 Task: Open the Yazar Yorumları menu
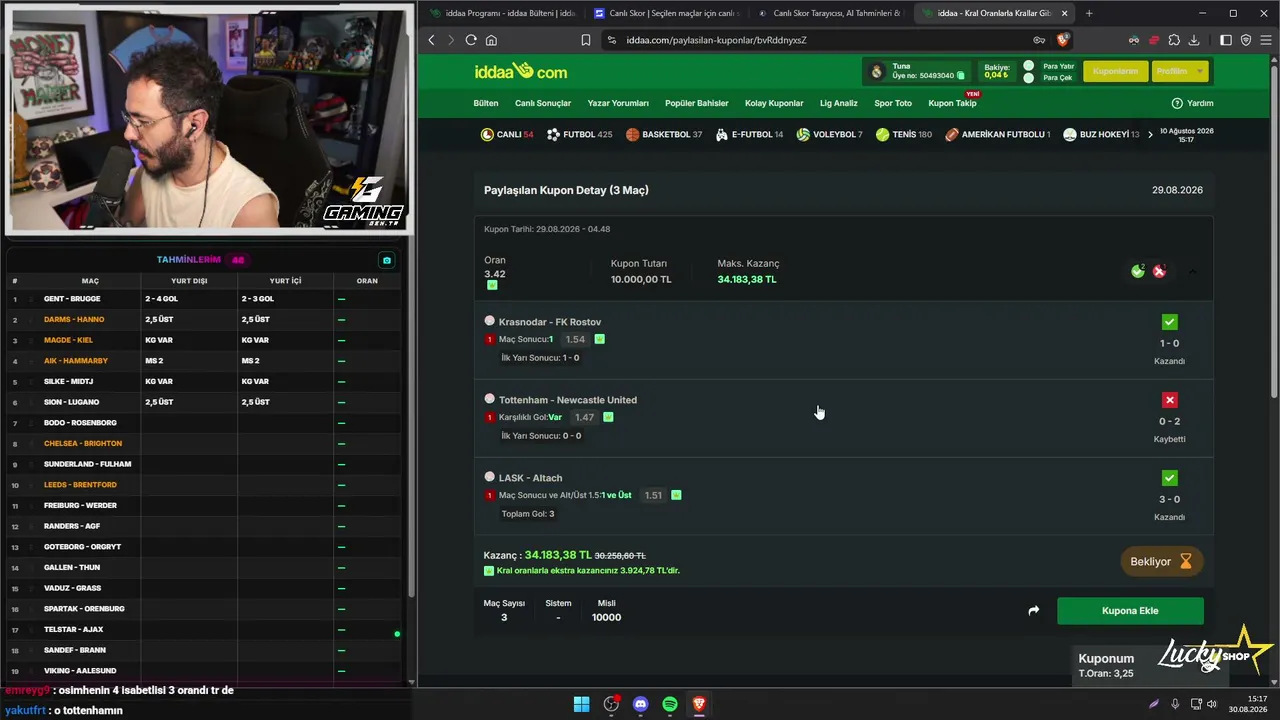click(x=618, y=103)
